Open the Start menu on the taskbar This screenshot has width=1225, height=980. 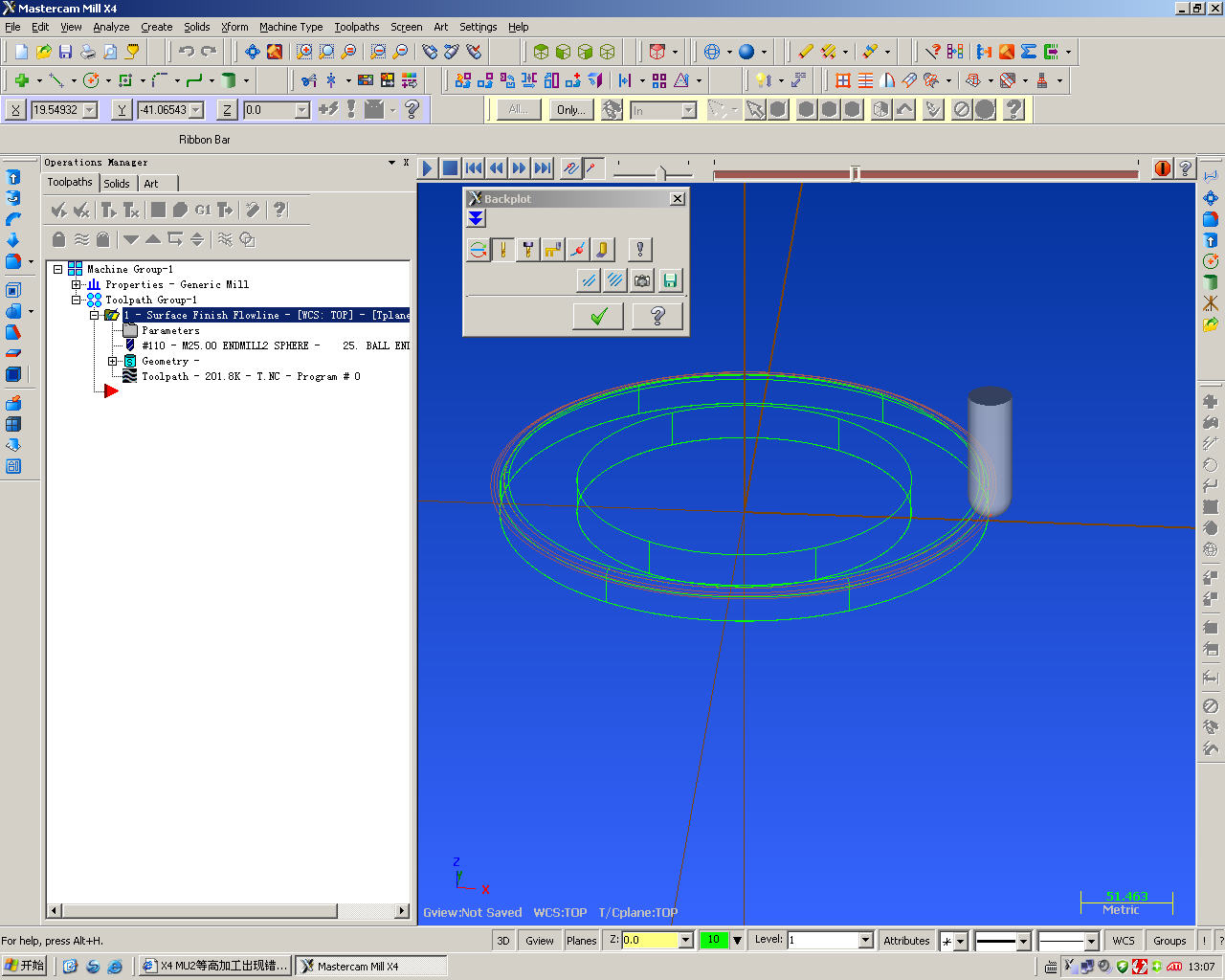tap(25, 966)
